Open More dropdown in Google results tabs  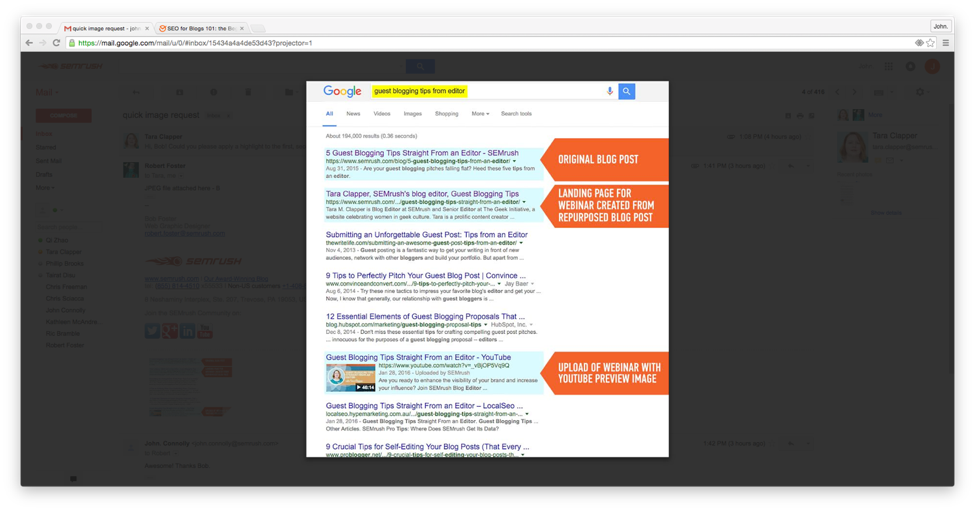click(x=480, y=114)
